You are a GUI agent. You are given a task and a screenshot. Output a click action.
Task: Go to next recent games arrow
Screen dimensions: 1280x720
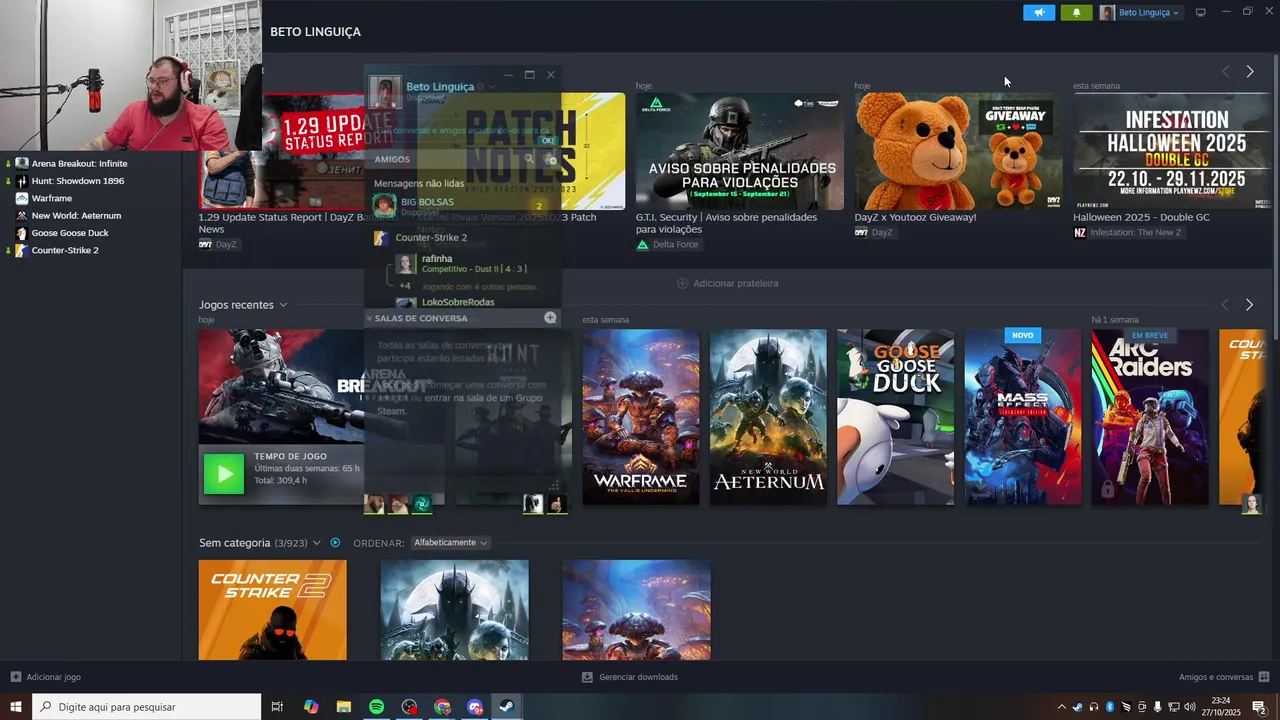[1249, 305]
